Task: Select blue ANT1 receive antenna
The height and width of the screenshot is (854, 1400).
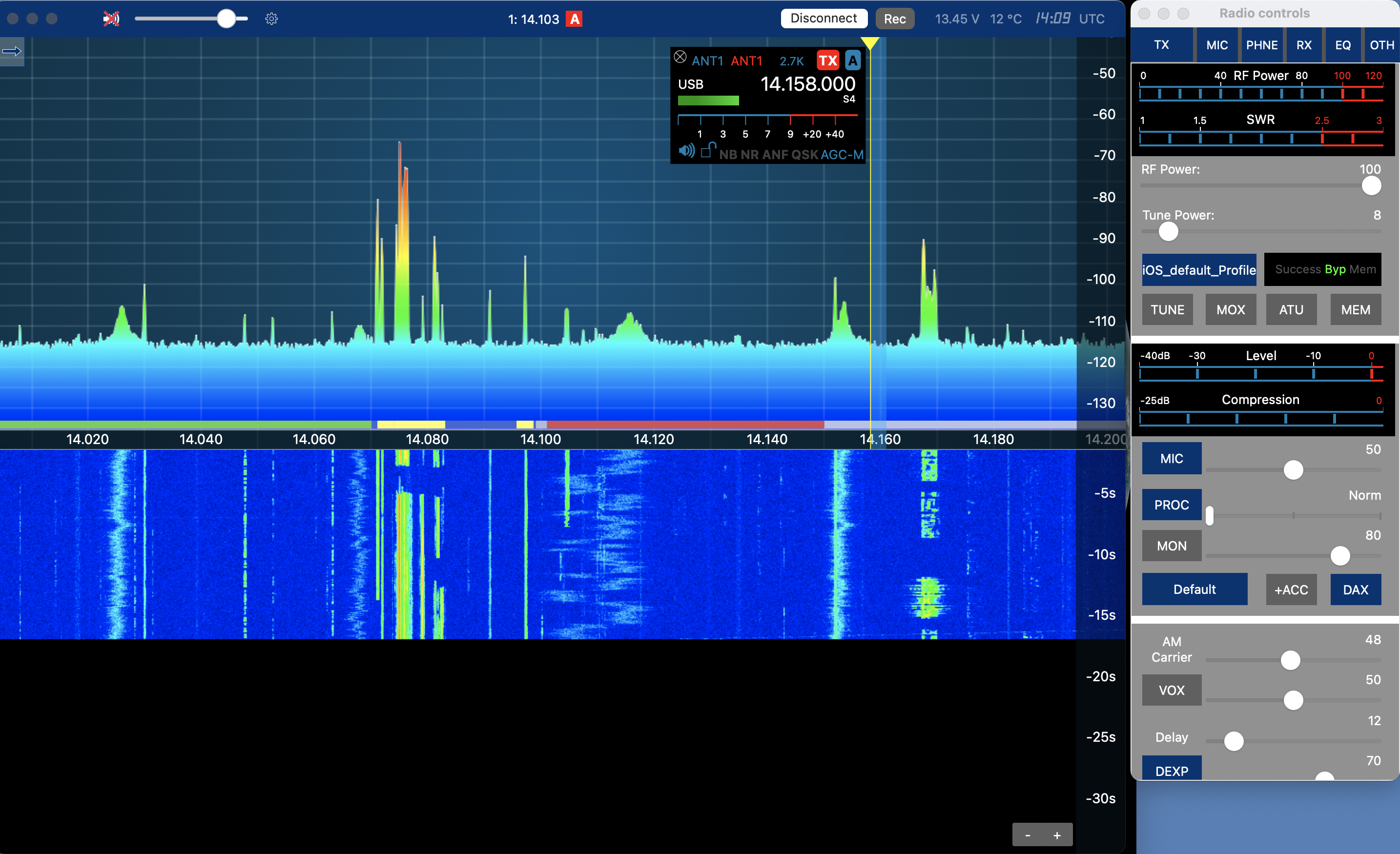Action: tap(707, 61)
